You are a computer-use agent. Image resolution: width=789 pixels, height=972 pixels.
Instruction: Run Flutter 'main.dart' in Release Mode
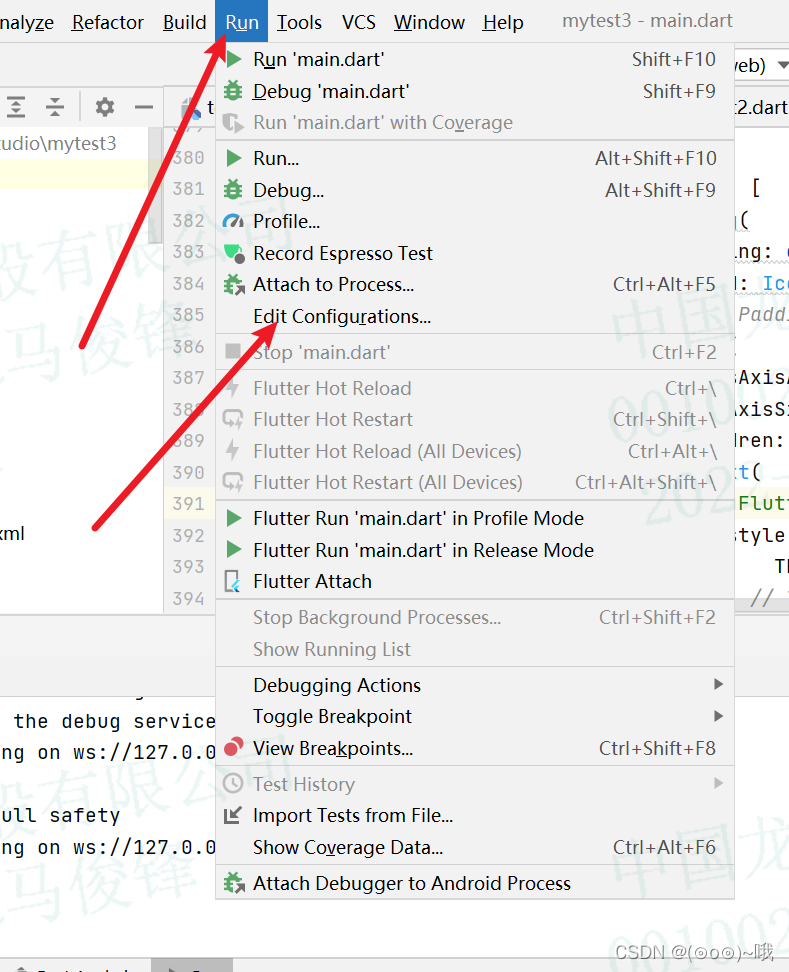475,550
